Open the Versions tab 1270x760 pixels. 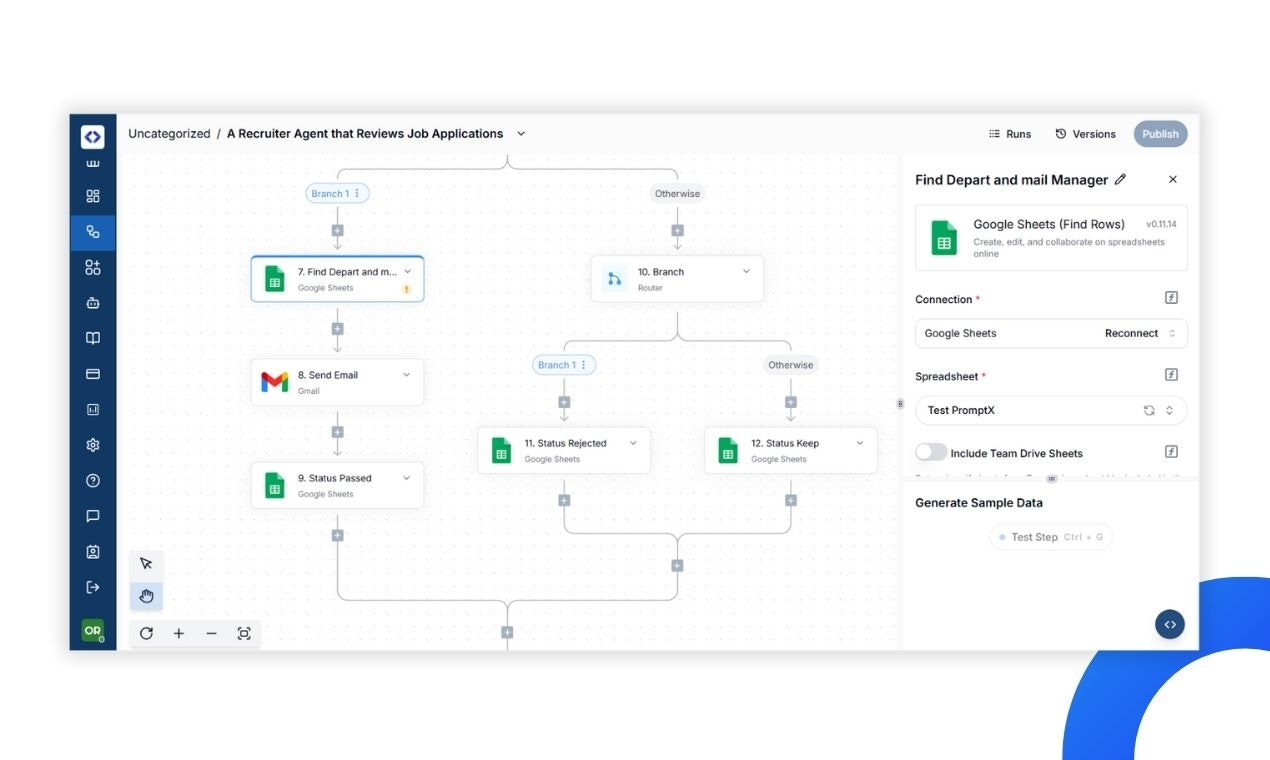coord(1085,134)
